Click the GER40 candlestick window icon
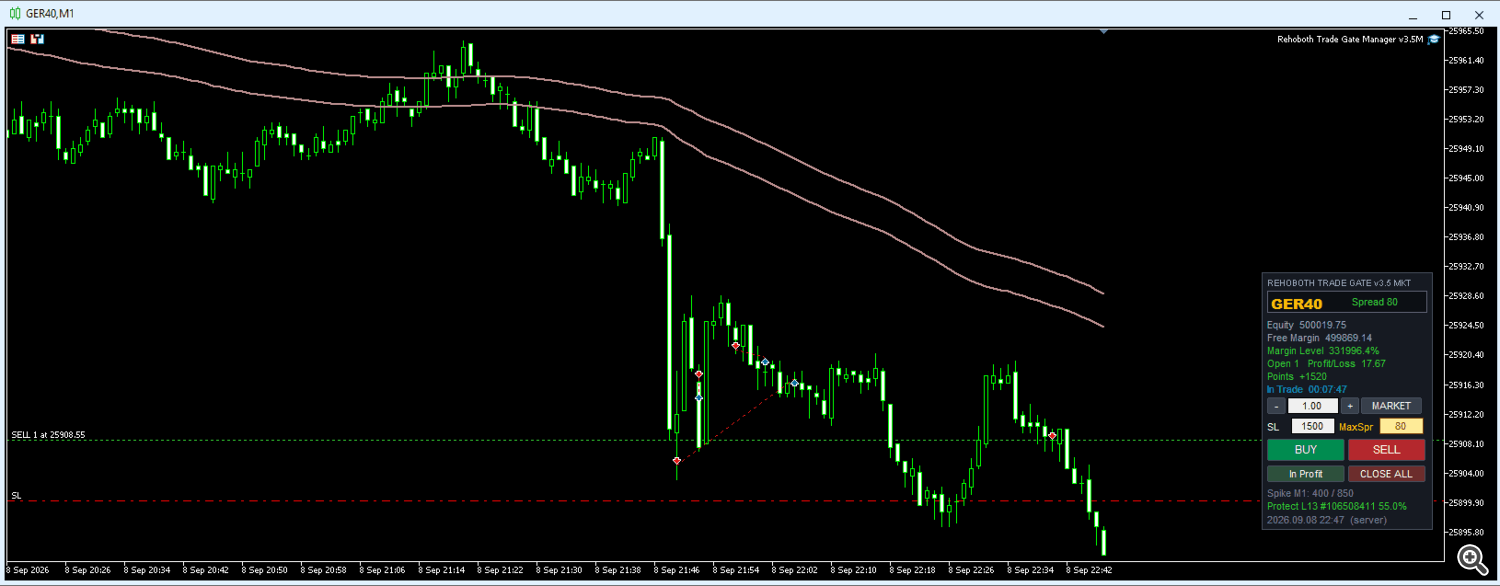This screenshot has height=586, width=1500. [x=13, y=14]
